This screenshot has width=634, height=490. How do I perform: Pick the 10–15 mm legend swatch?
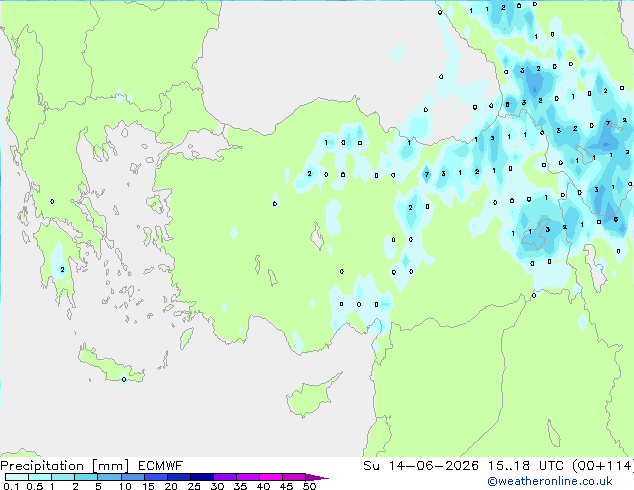click(x=132, y=477)
